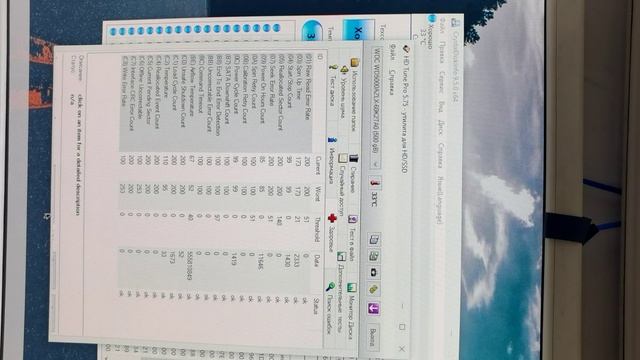Click the Хорошо health status box in CrystalDiskInfo
Image resolution: width=640 pixels, height=360 pixels.
coord(358,30)
